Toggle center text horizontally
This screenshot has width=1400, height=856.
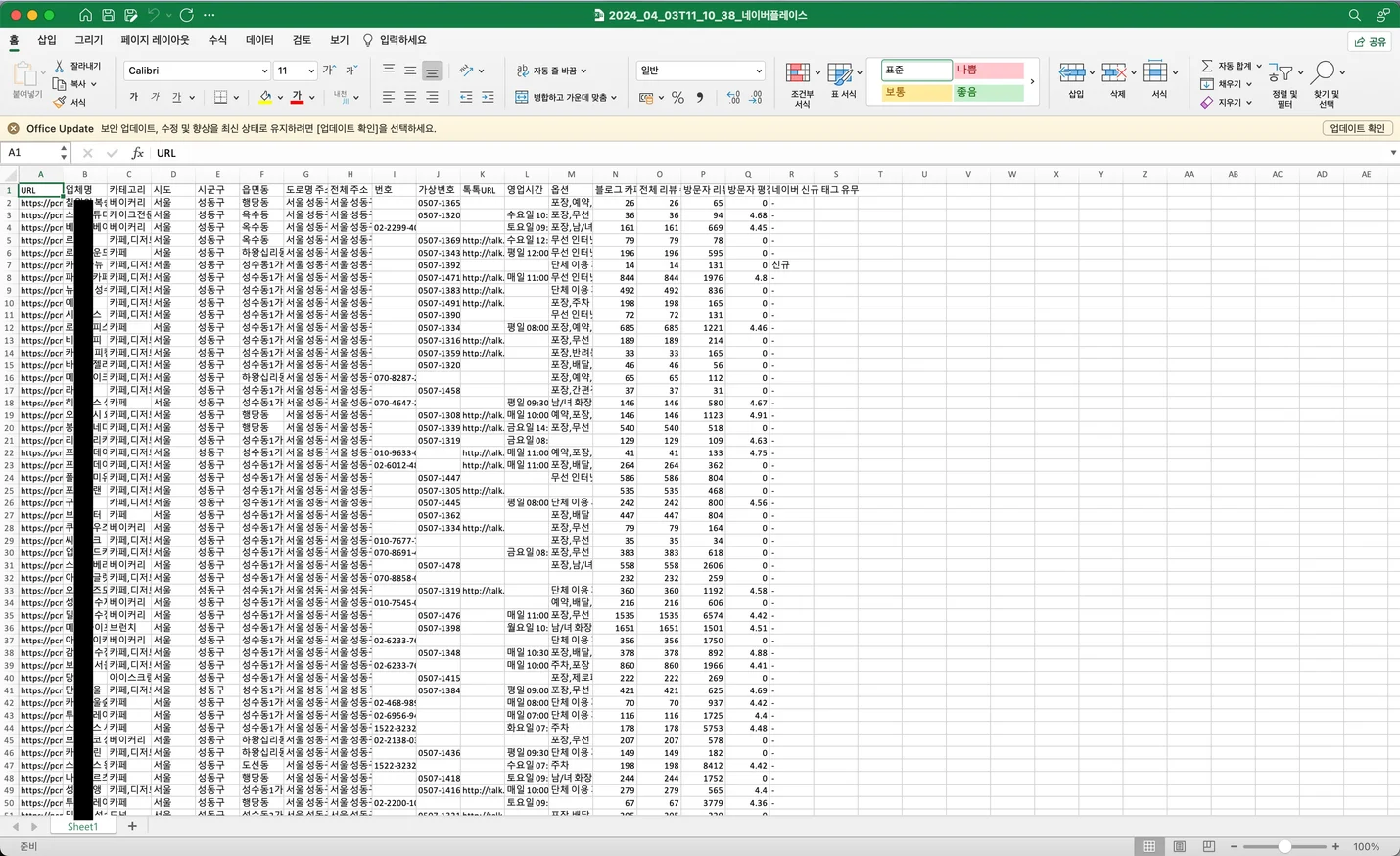tap(410, 97)
